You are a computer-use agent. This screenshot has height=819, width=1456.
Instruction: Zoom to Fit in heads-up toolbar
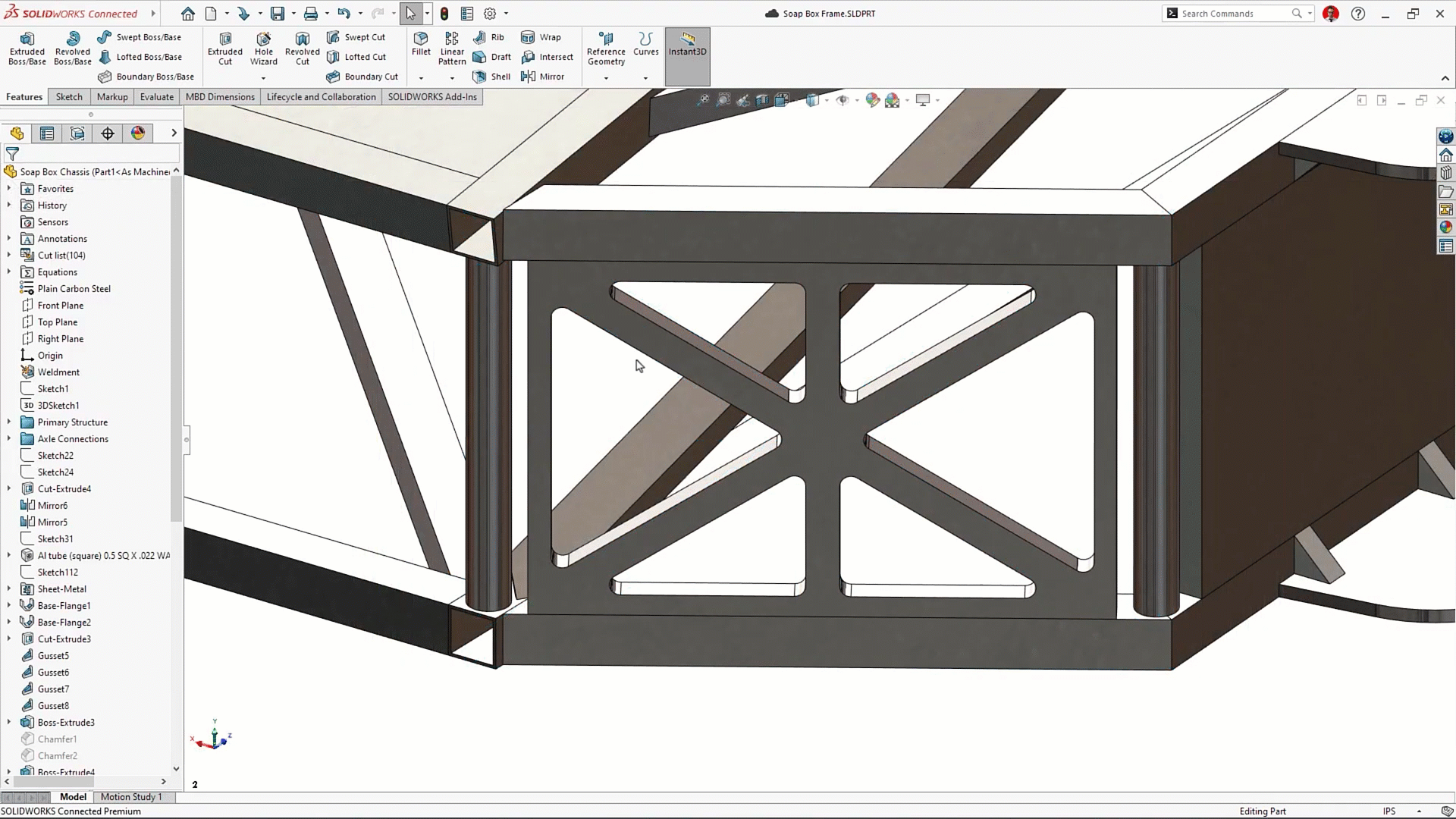703,100
